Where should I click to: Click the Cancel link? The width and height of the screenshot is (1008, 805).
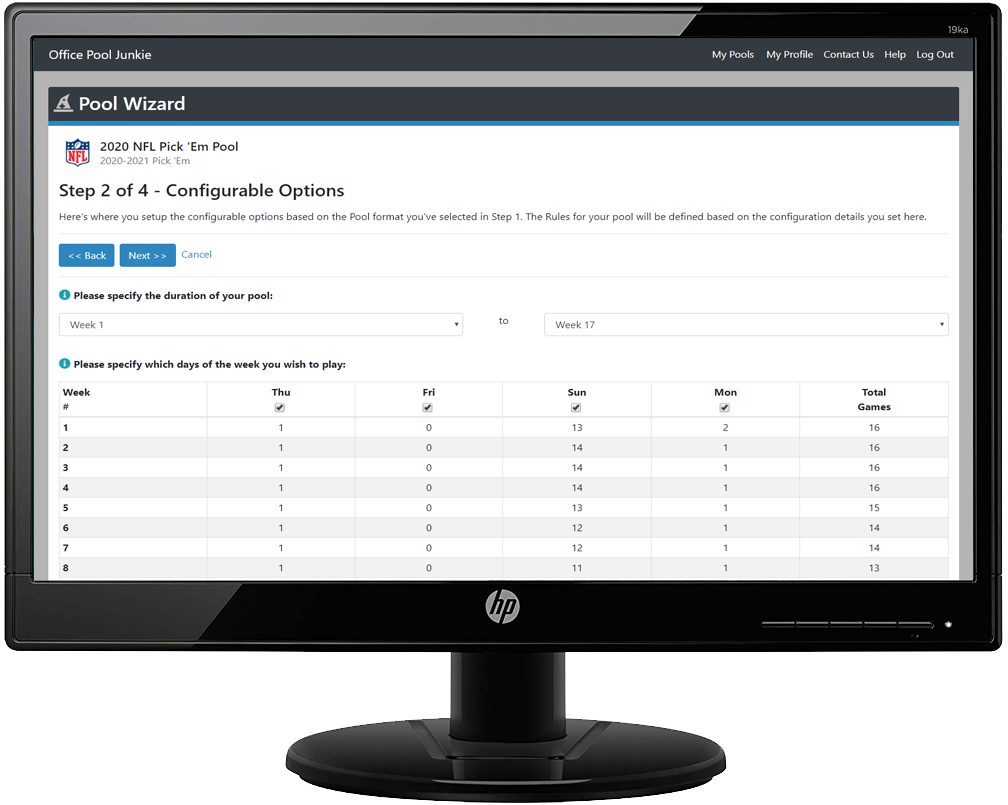pos(196,254)
